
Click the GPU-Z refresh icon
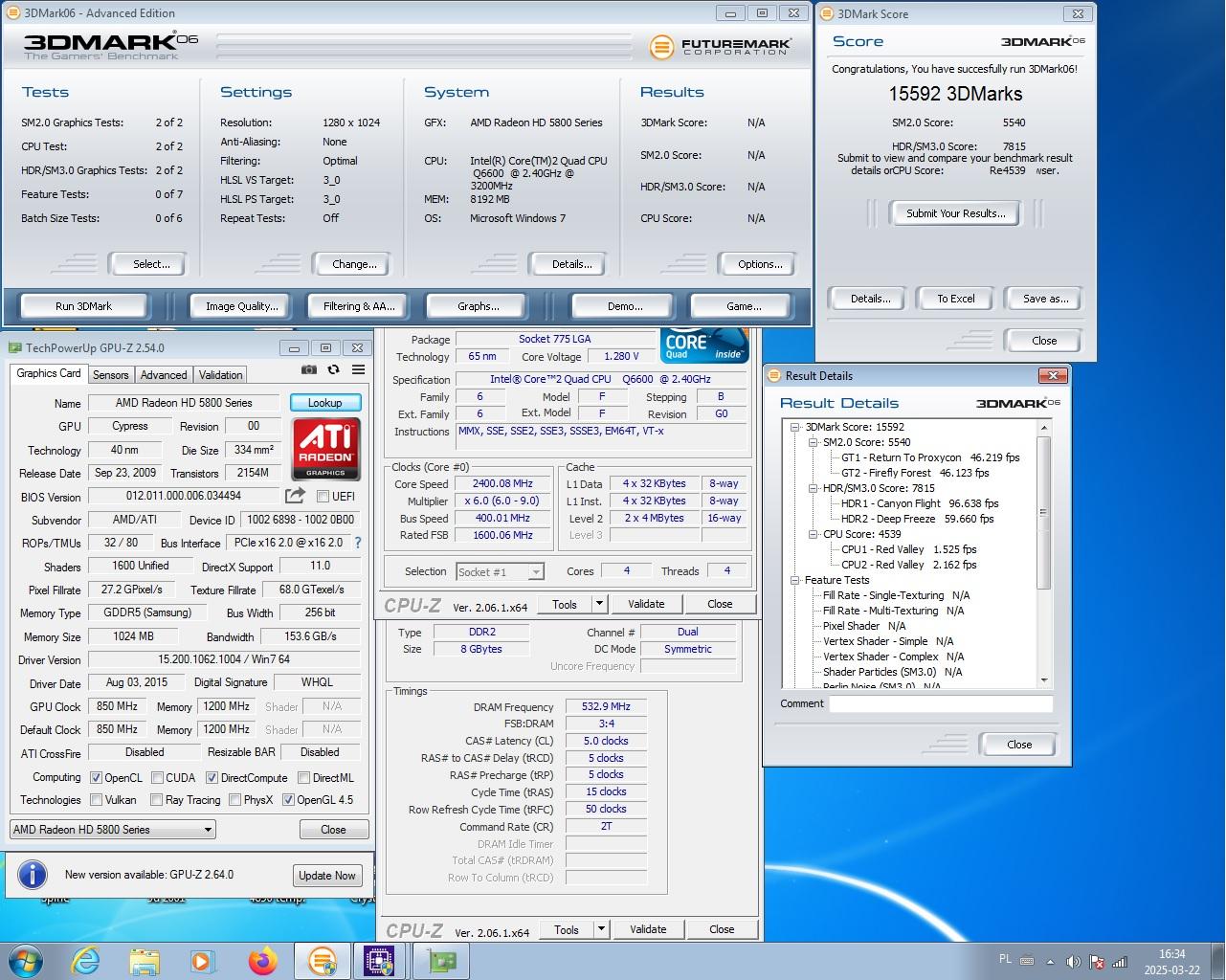(x=333, y=370)
